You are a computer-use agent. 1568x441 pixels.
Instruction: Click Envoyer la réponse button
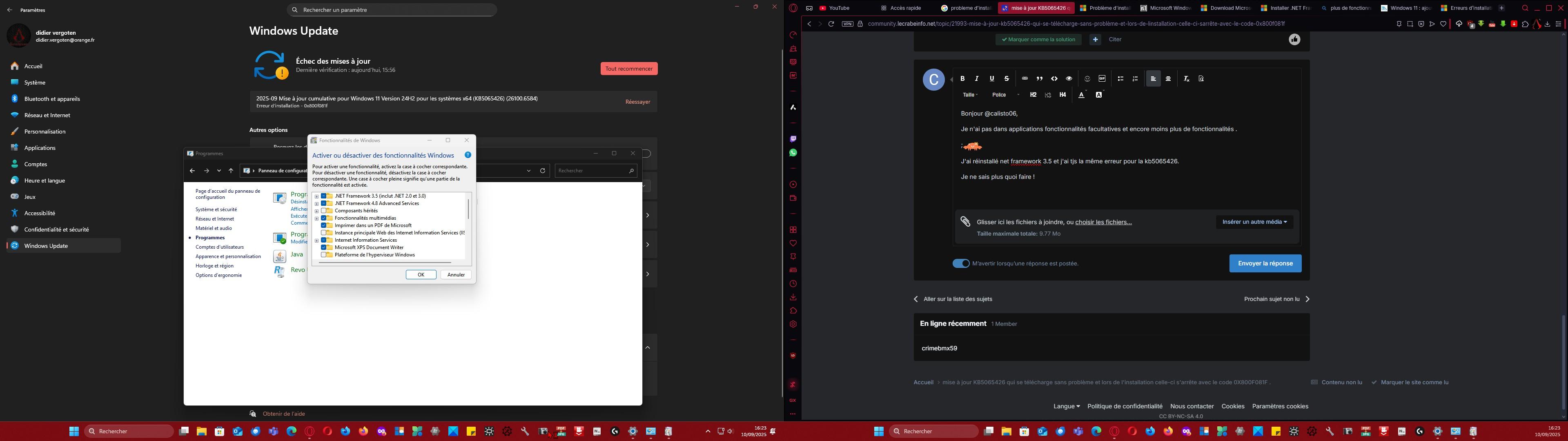click(x=1265, y=263)
